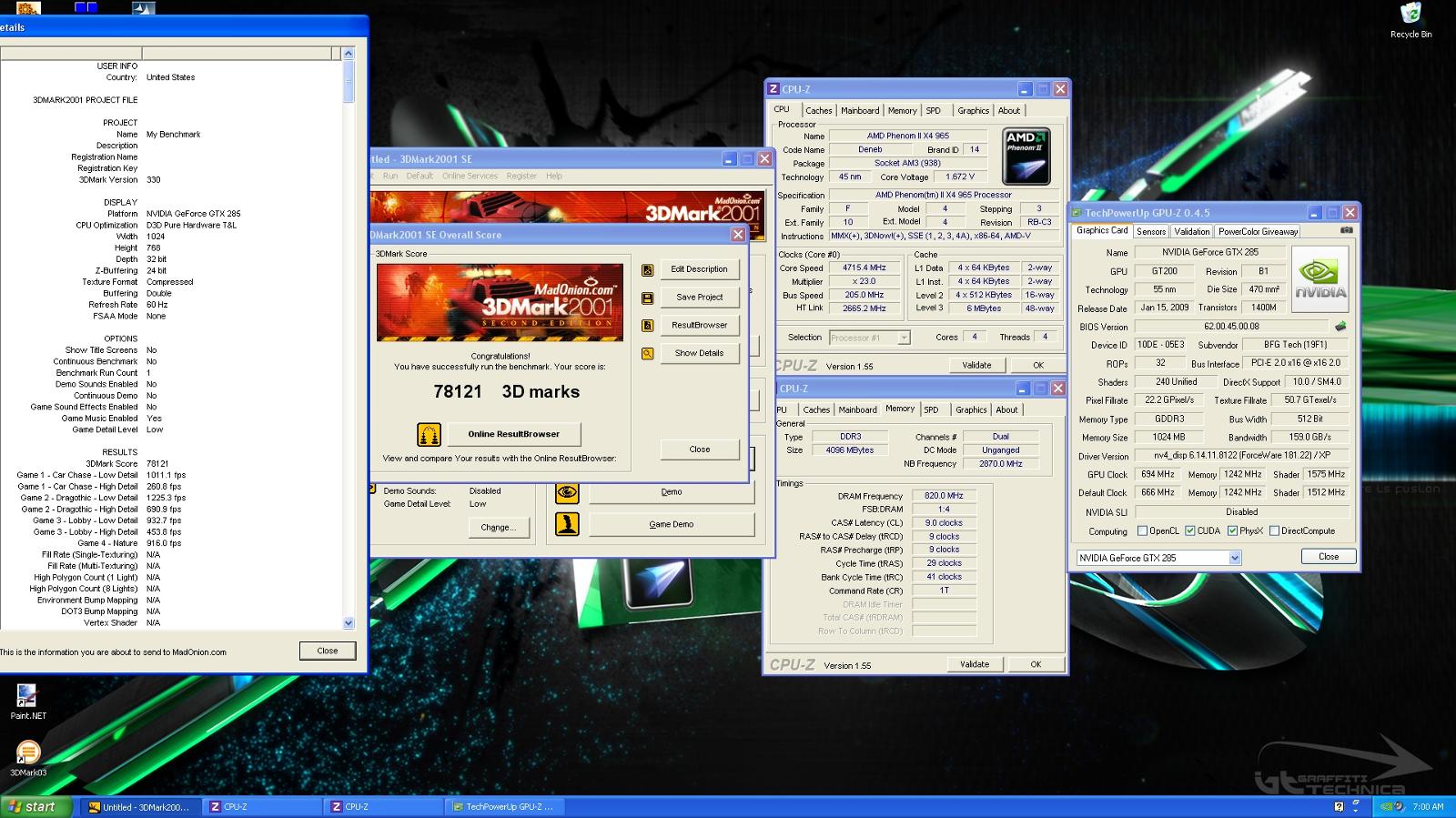Image resolution: width=1456 pixels, height=818 pixels.
Task: Click Close in the GPU-Z window
Action: point(1328,557)
